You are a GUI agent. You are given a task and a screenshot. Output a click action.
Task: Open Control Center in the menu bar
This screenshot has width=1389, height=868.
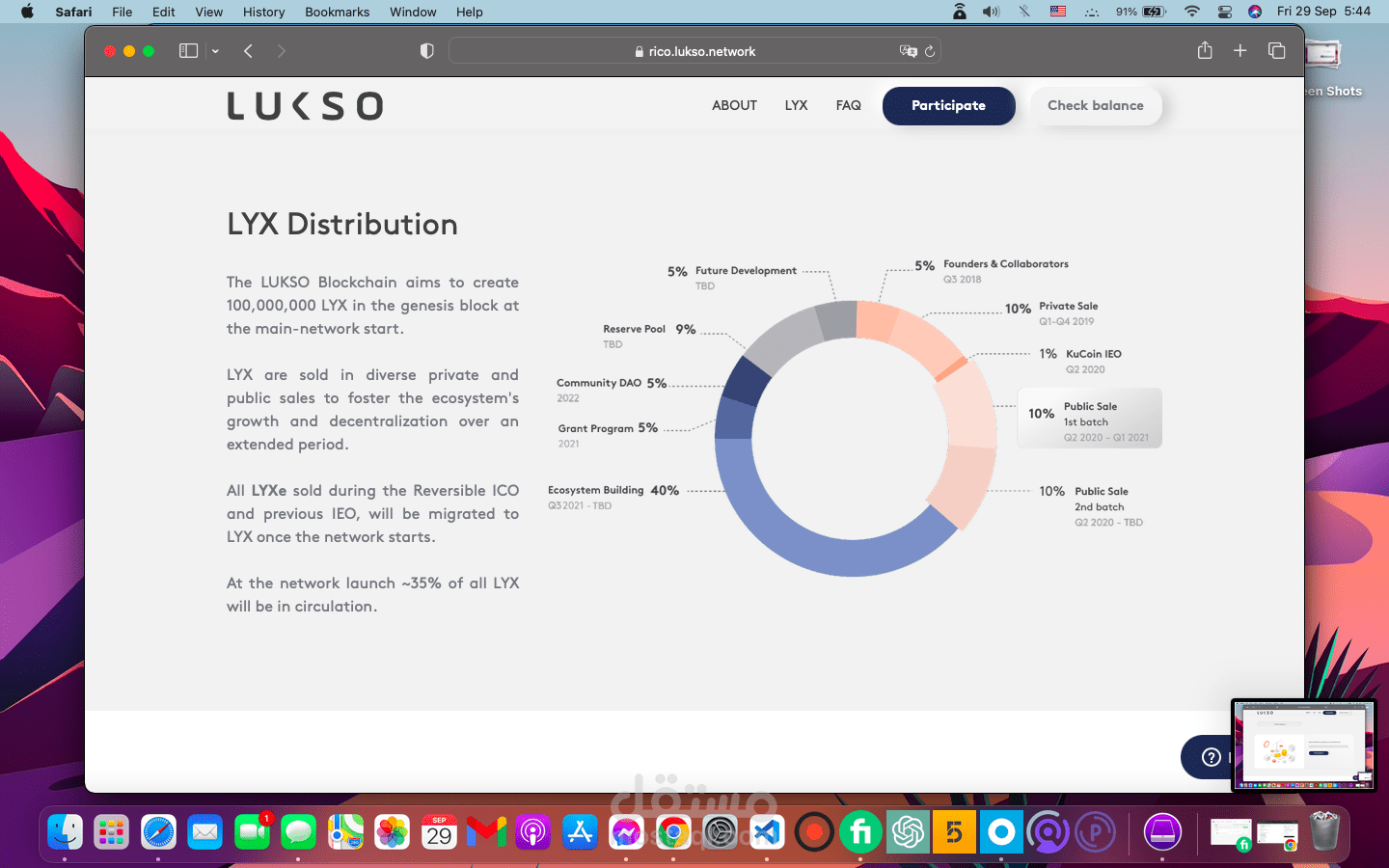coord(1224,12)
